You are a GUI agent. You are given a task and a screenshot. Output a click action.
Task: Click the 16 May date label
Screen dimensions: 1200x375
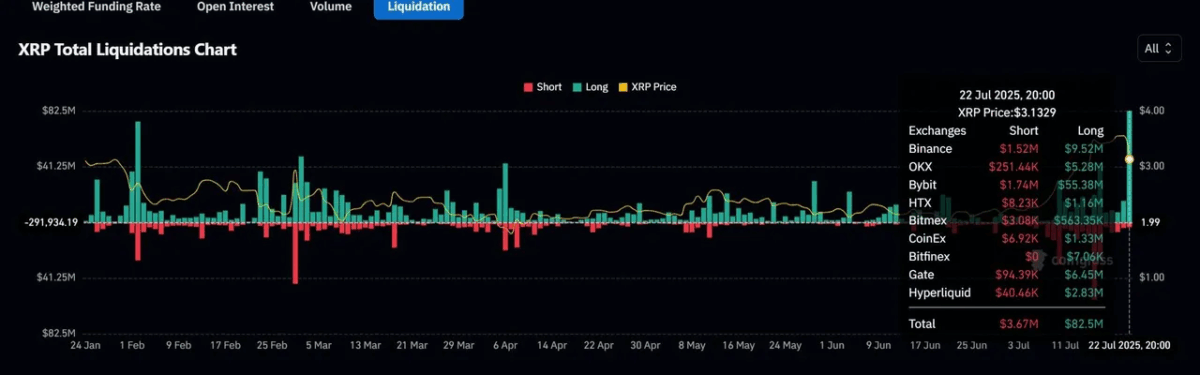coord(738,345)
